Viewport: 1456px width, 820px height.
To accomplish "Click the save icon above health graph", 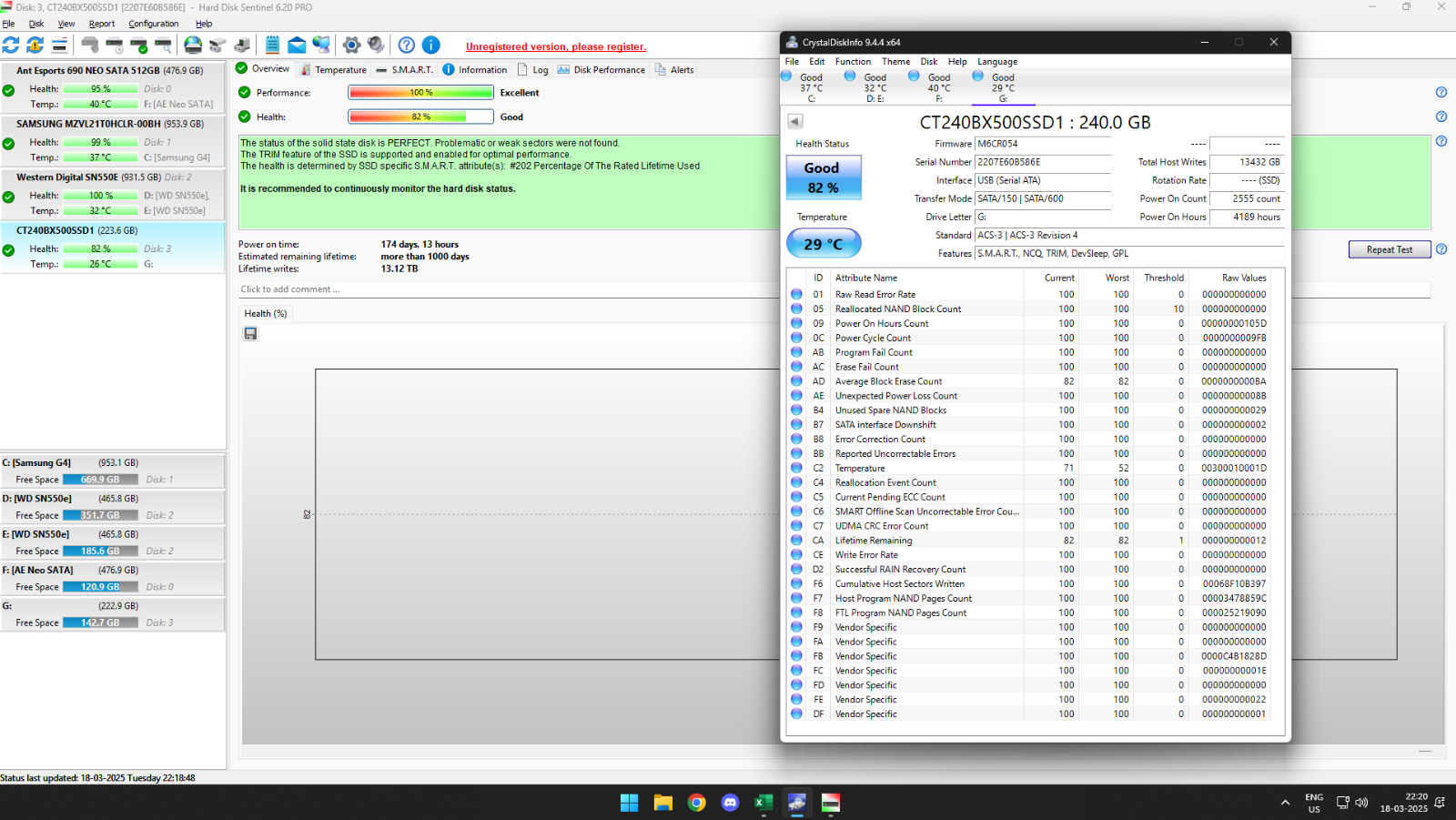I will [x=250, y=334].
